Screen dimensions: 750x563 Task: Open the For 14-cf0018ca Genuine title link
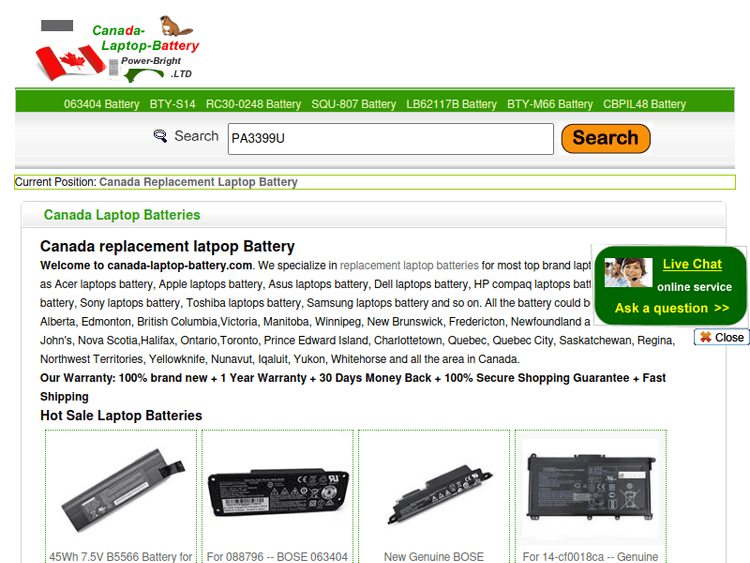pos(590,557)
